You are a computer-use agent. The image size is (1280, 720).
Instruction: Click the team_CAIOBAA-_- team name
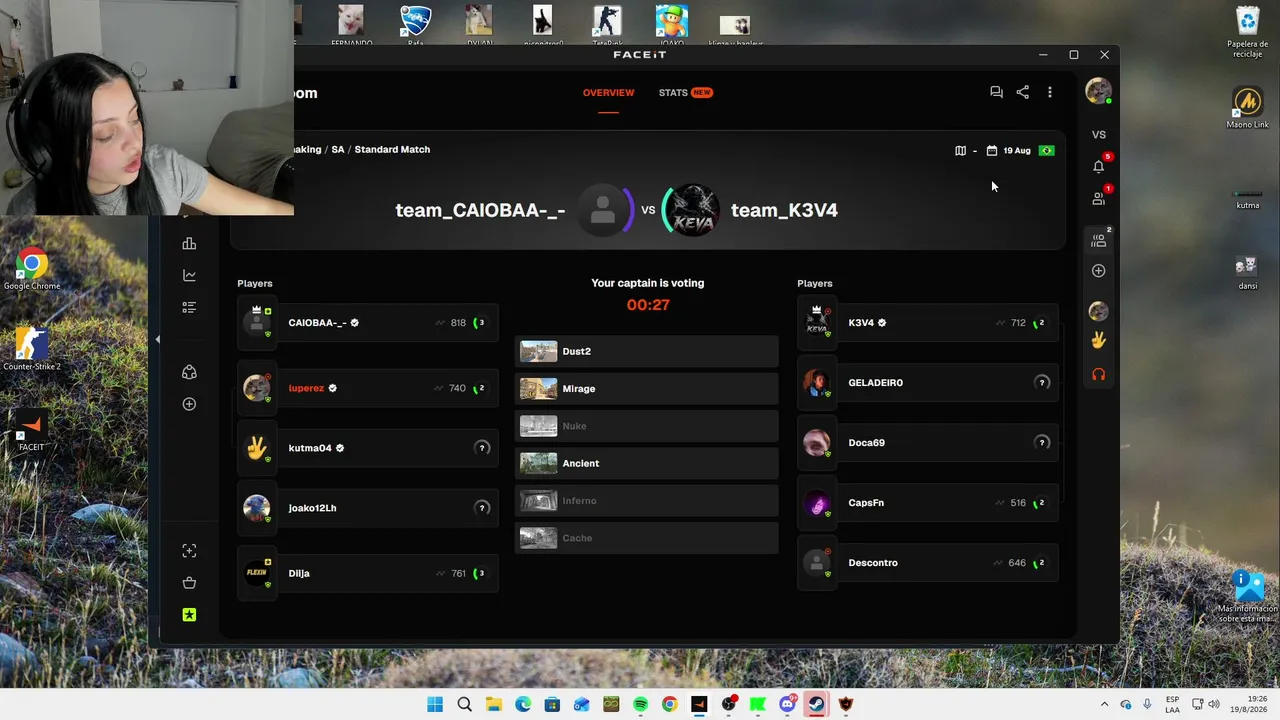coord(480,210)
